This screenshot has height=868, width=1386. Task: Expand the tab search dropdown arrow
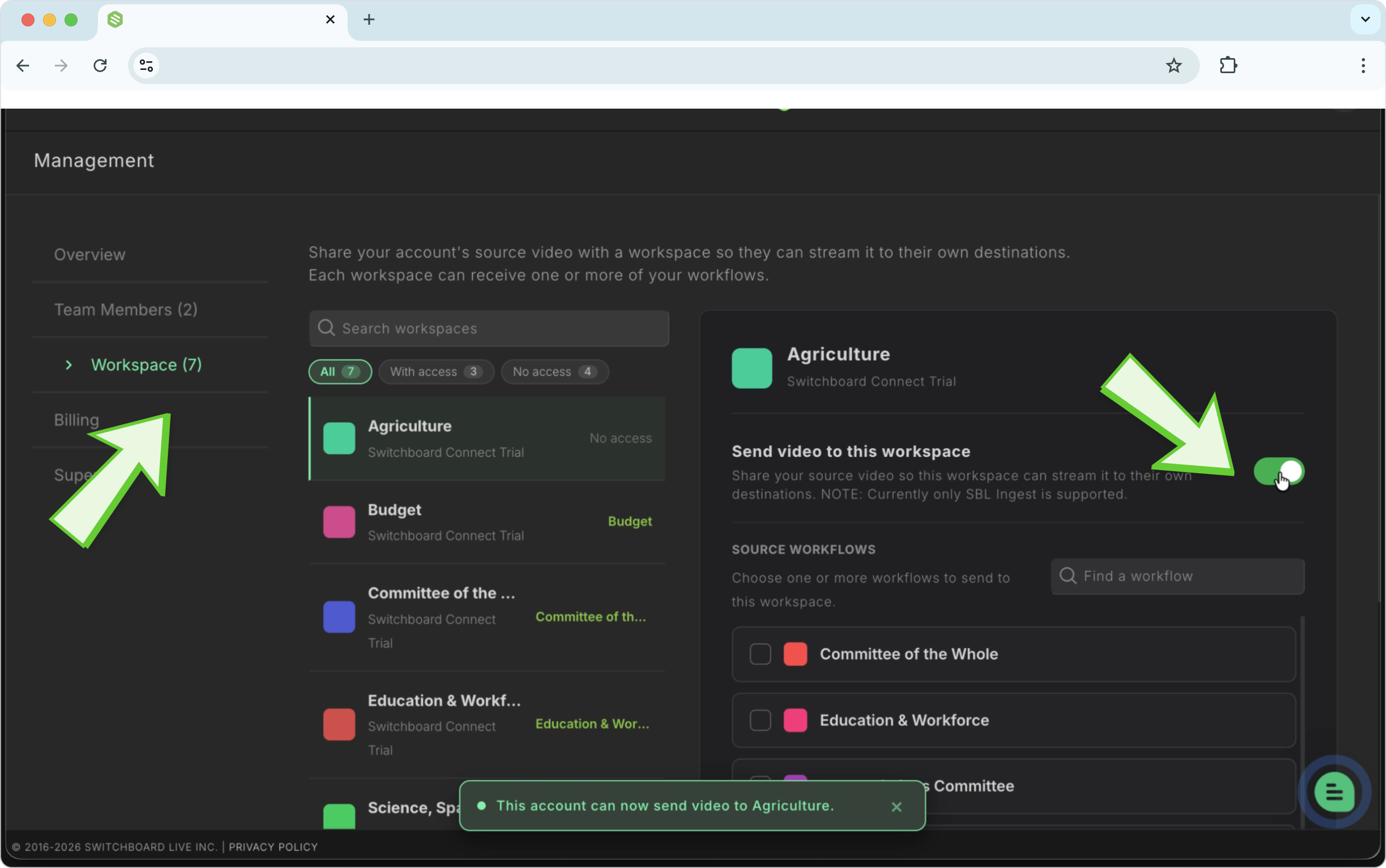tap(1366, 19)
